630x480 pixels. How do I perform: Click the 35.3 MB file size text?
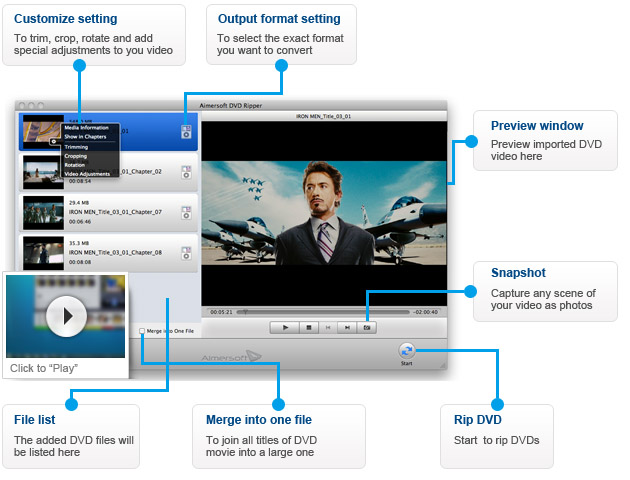[x=79, y=243]
